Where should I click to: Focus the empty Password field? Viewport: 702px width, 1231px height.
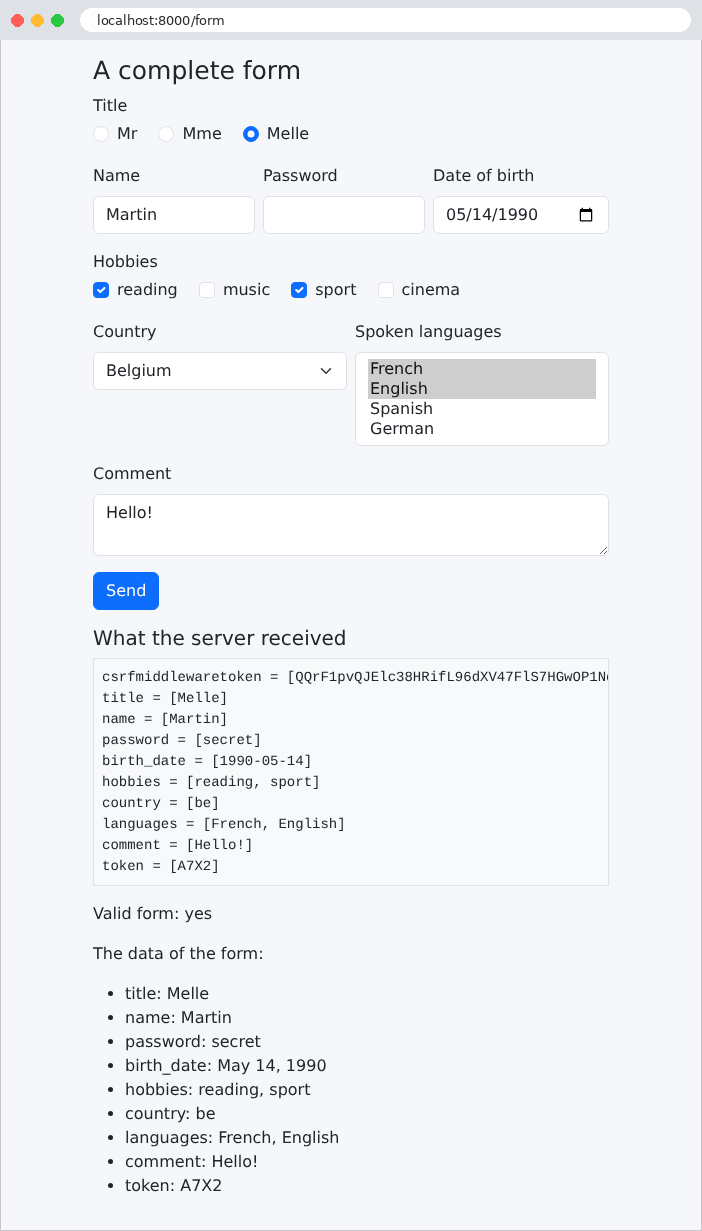tap(344, 215)
